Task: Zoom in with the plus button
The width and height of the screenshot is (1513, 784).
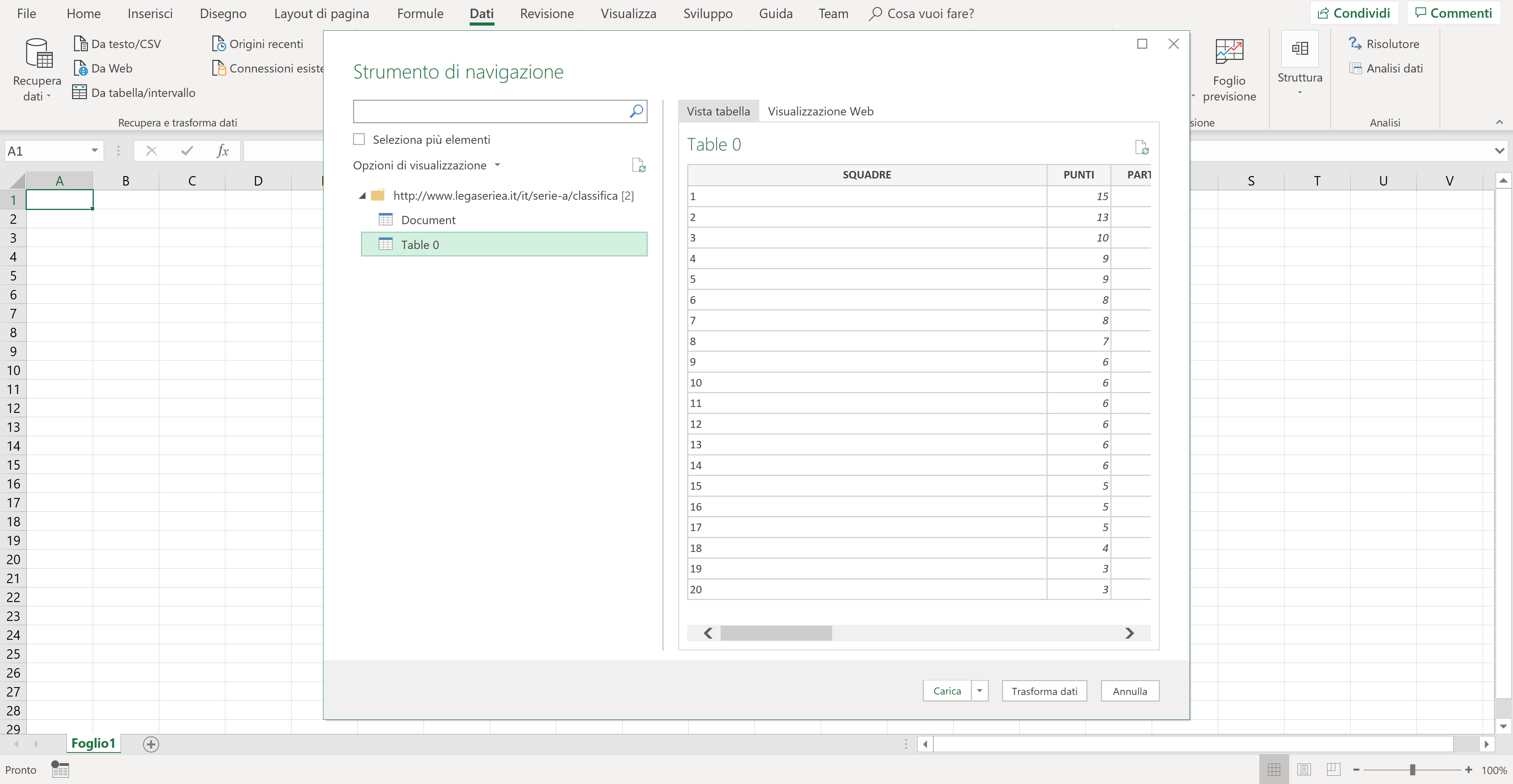Action: 1468,769
